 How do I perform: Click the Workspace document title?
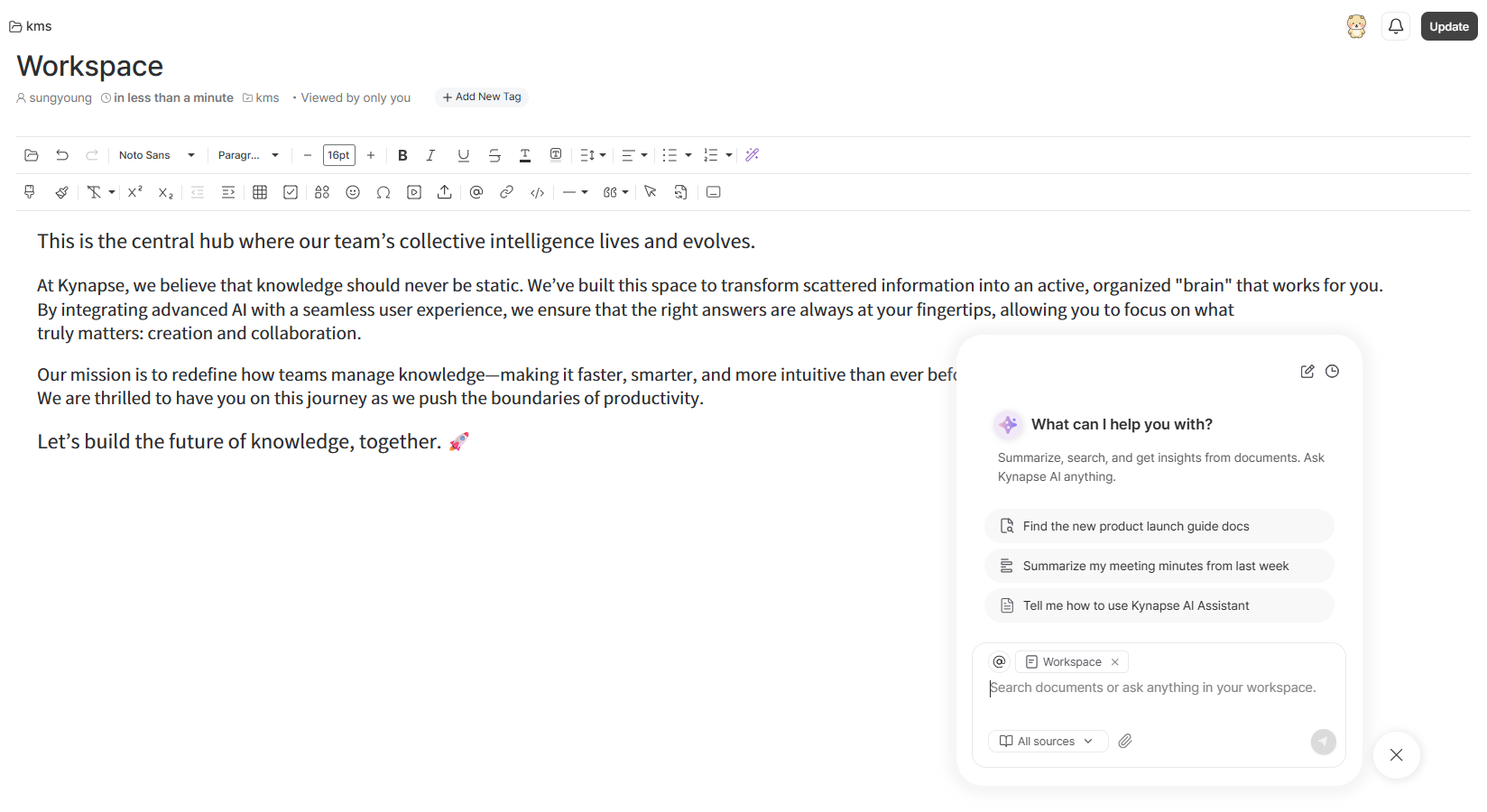pos(90,66)
